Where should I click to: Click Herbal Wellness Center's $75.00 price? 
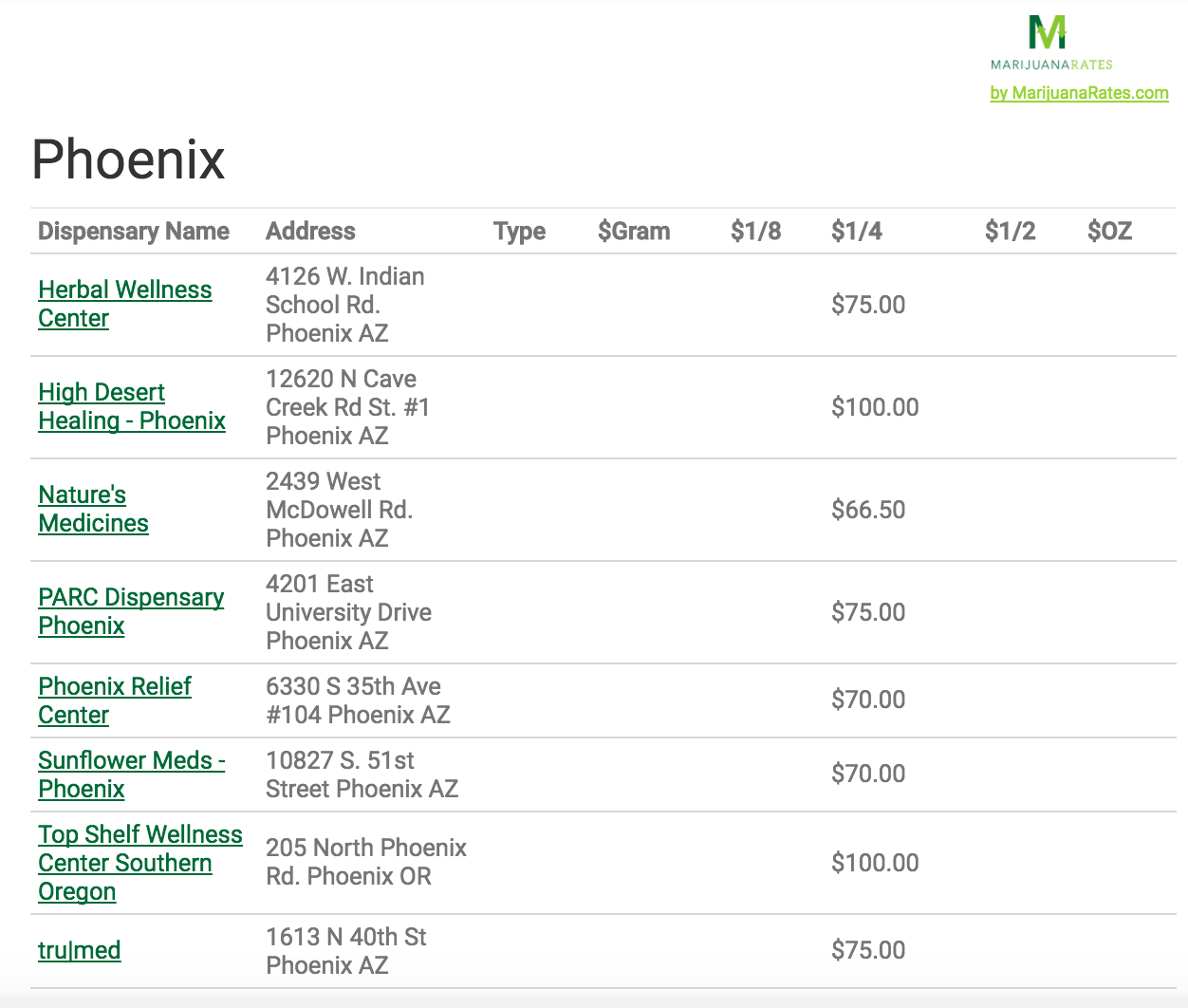[868, 305]
